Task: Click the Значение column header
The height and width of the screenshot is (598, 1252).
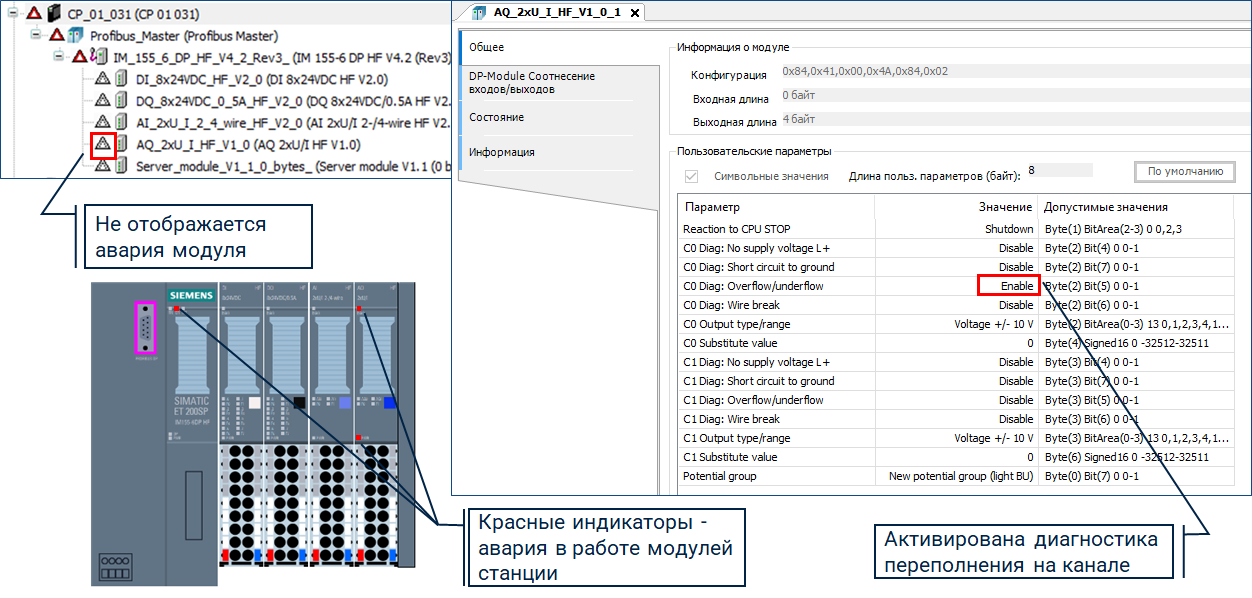Action: pyautogui.click(x=1004, y=207)
